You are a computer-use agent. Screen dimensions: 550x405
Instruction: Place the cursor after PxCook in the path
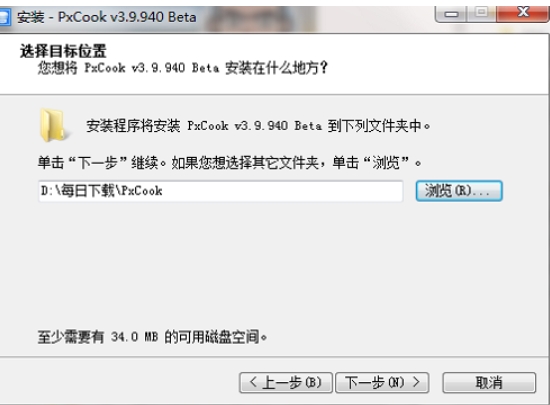click(163, 191)
